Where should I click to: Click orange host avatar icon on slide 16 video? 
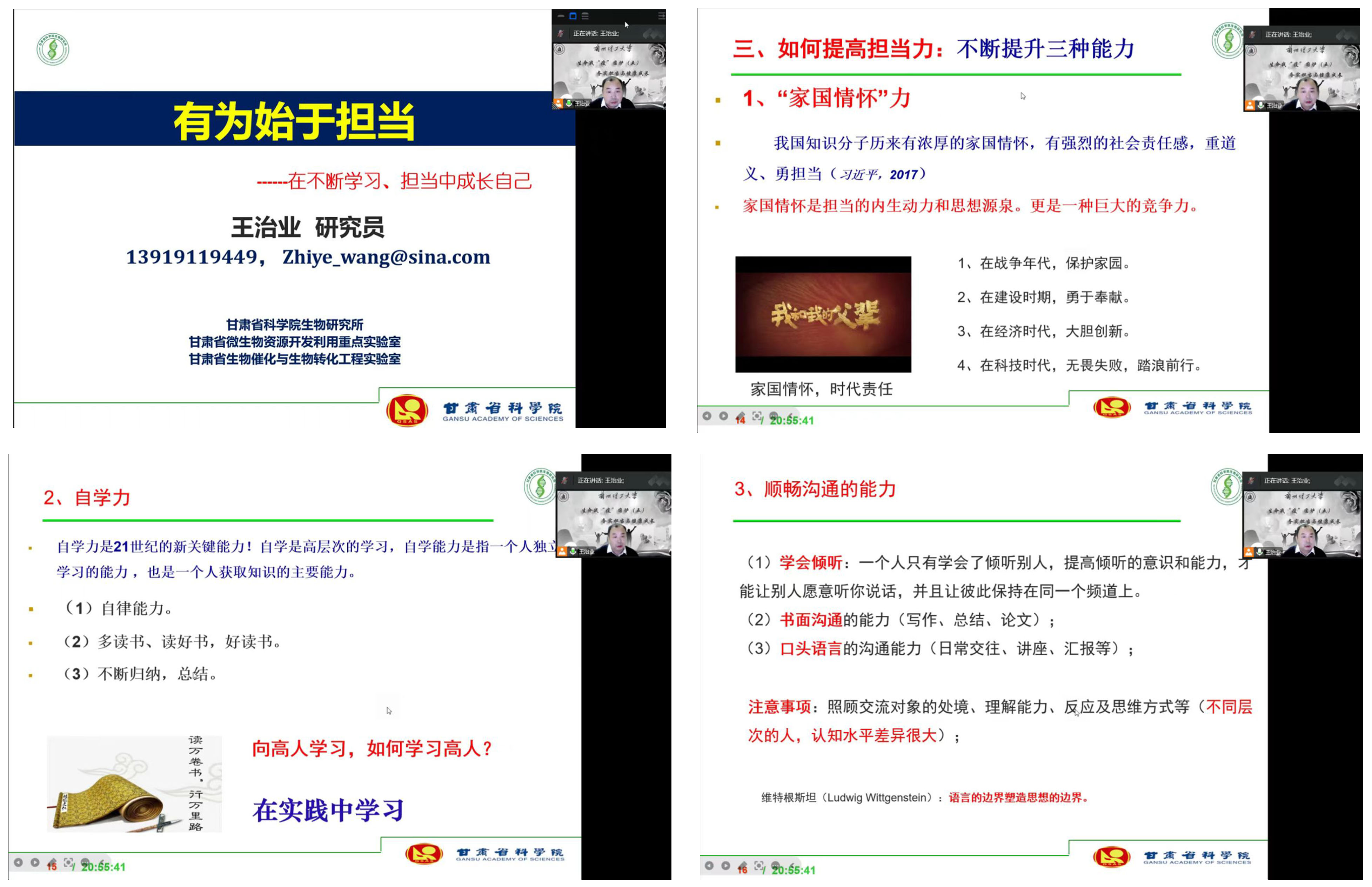pos(1248,552)
